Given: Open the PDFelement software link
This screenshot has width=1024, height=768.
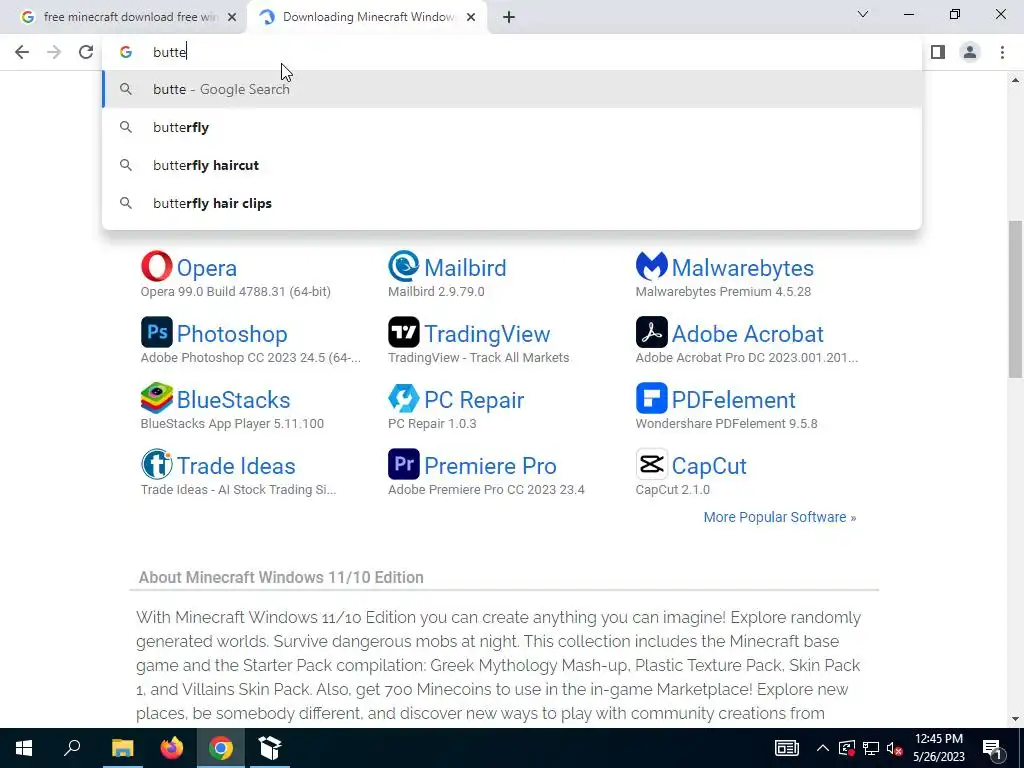Looking at the screenshot, I should pos(733,400).
